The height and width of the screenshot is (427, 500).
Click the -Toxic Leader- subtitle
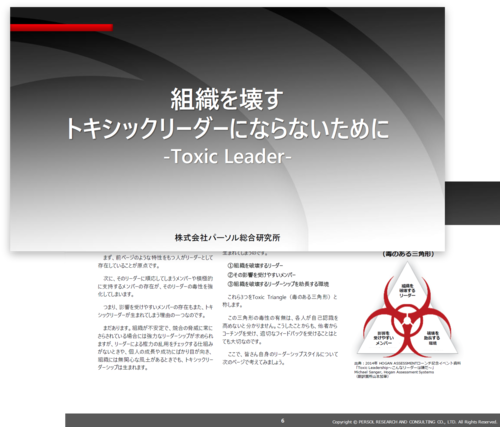coord(228,156)
